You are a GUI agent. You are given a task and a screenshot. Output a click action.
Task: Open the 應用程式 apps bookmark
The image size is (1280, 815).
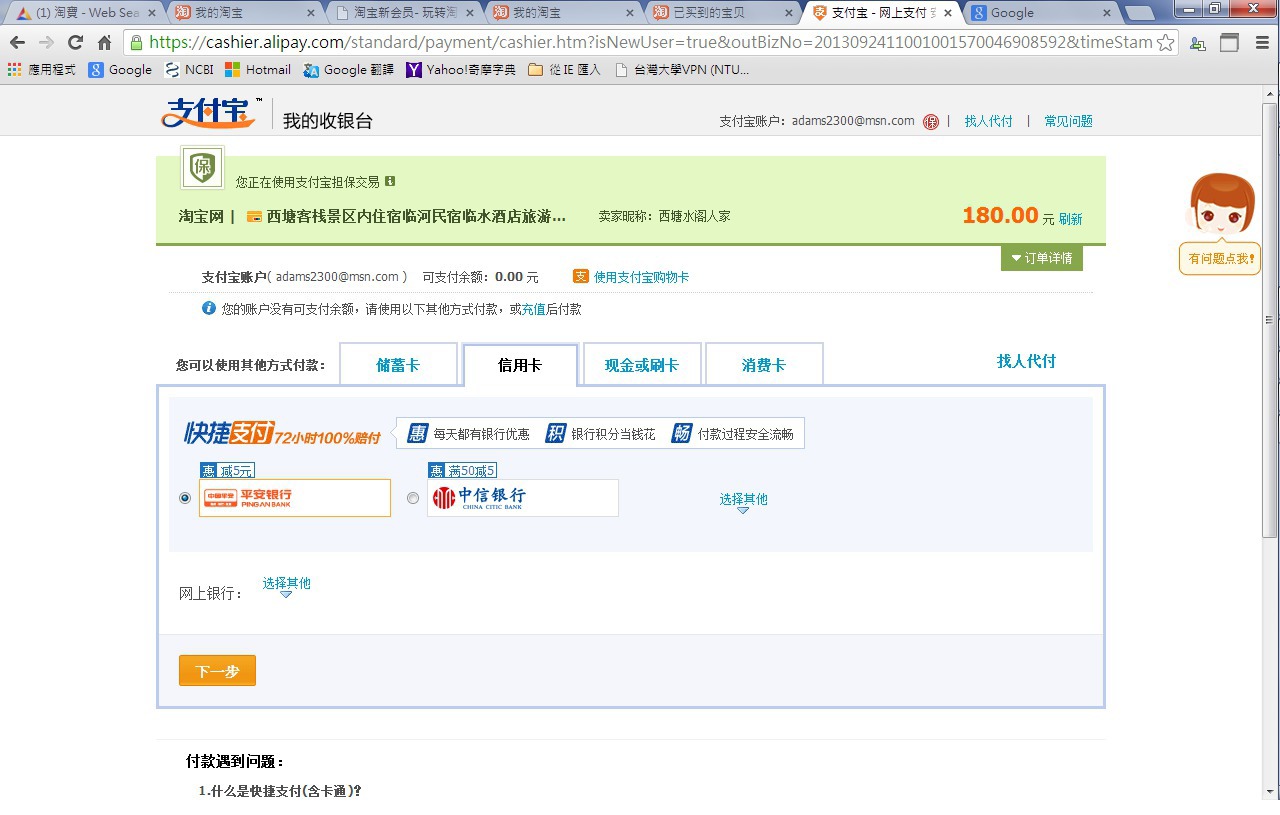41,70
